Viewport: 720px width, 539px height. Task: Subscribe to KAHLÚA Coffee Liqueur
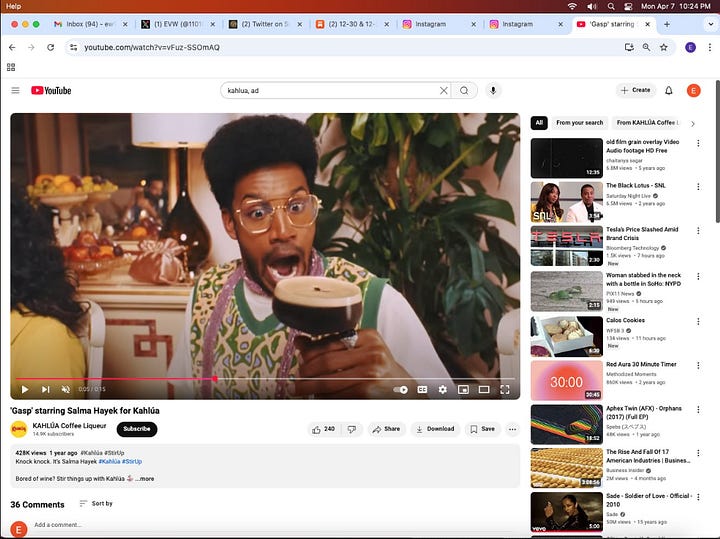pos(137,429)
